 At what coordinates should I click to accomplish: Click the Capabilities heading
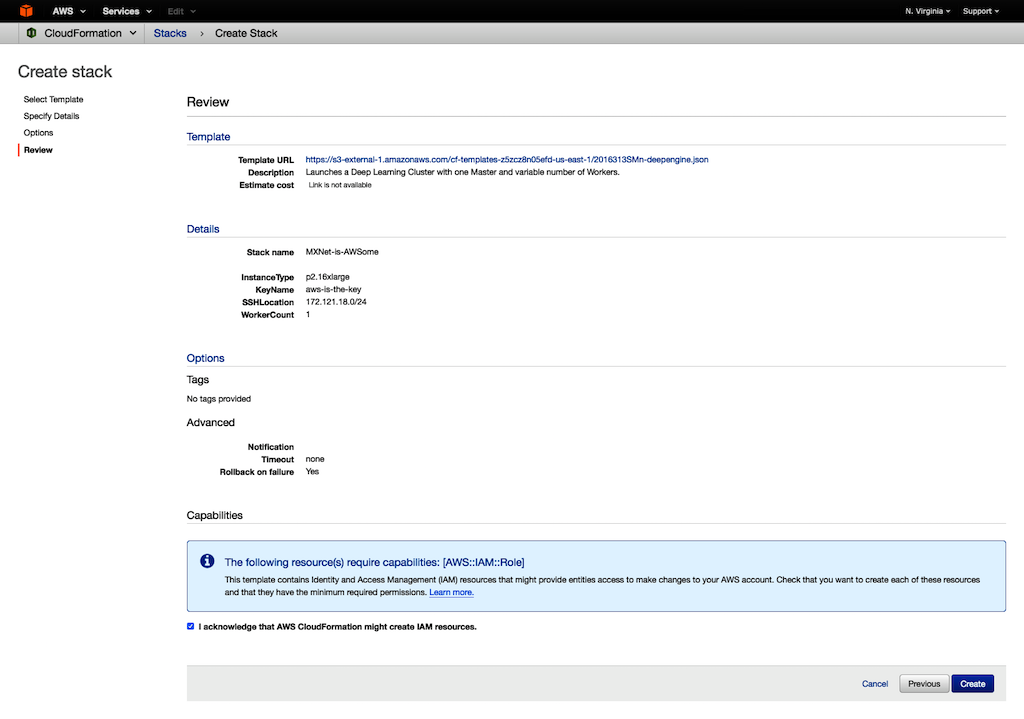click(214, 515)
